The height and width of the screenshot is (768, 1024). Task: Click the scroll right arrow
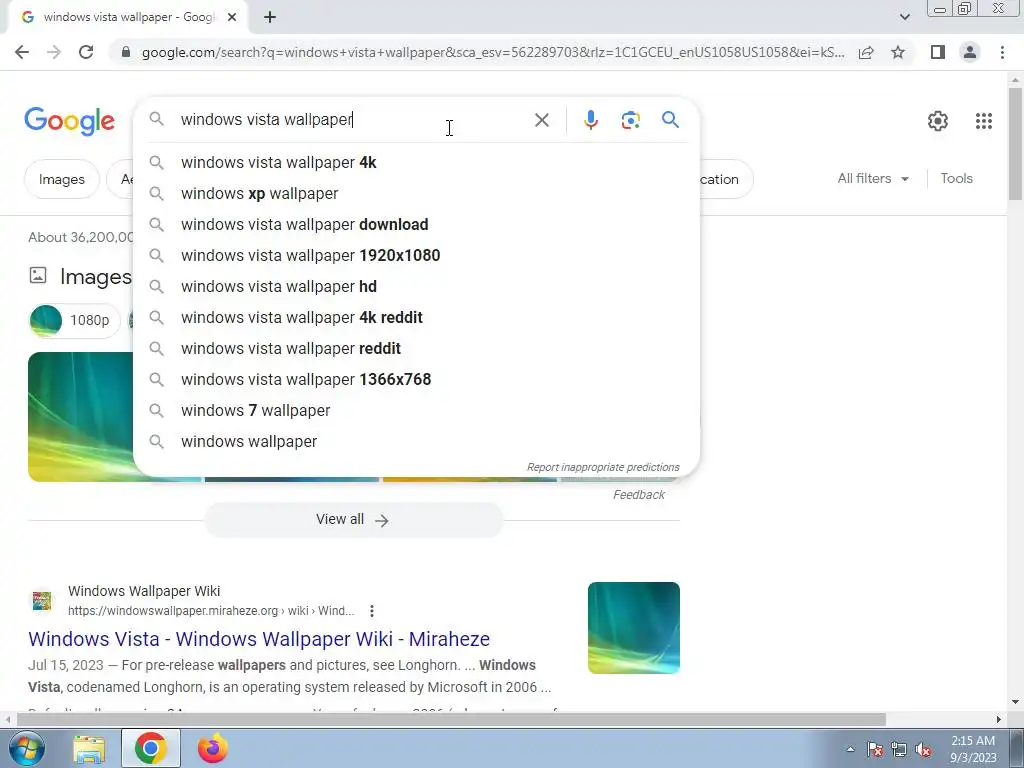(x=999, y=720)
